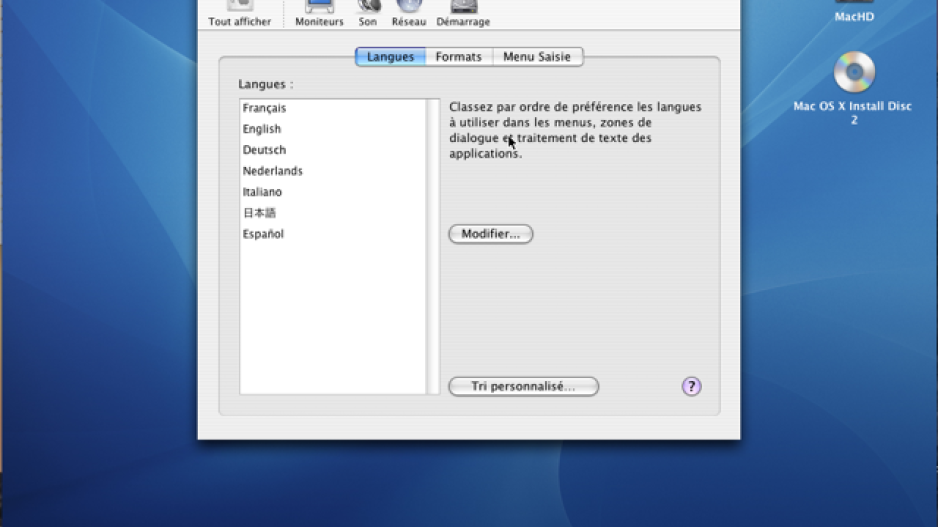Switch to the Formats tab
Image resolution: width=938 pixels, height=527 pixels.
tap(459, 57)
